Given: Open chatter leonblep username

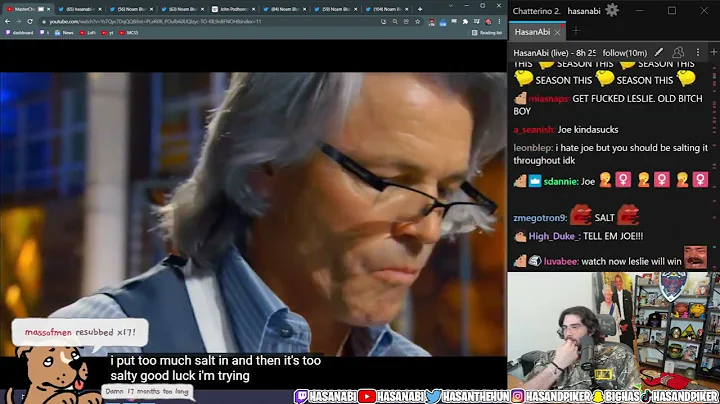Looking at the screenshot, I should [533, 148].
